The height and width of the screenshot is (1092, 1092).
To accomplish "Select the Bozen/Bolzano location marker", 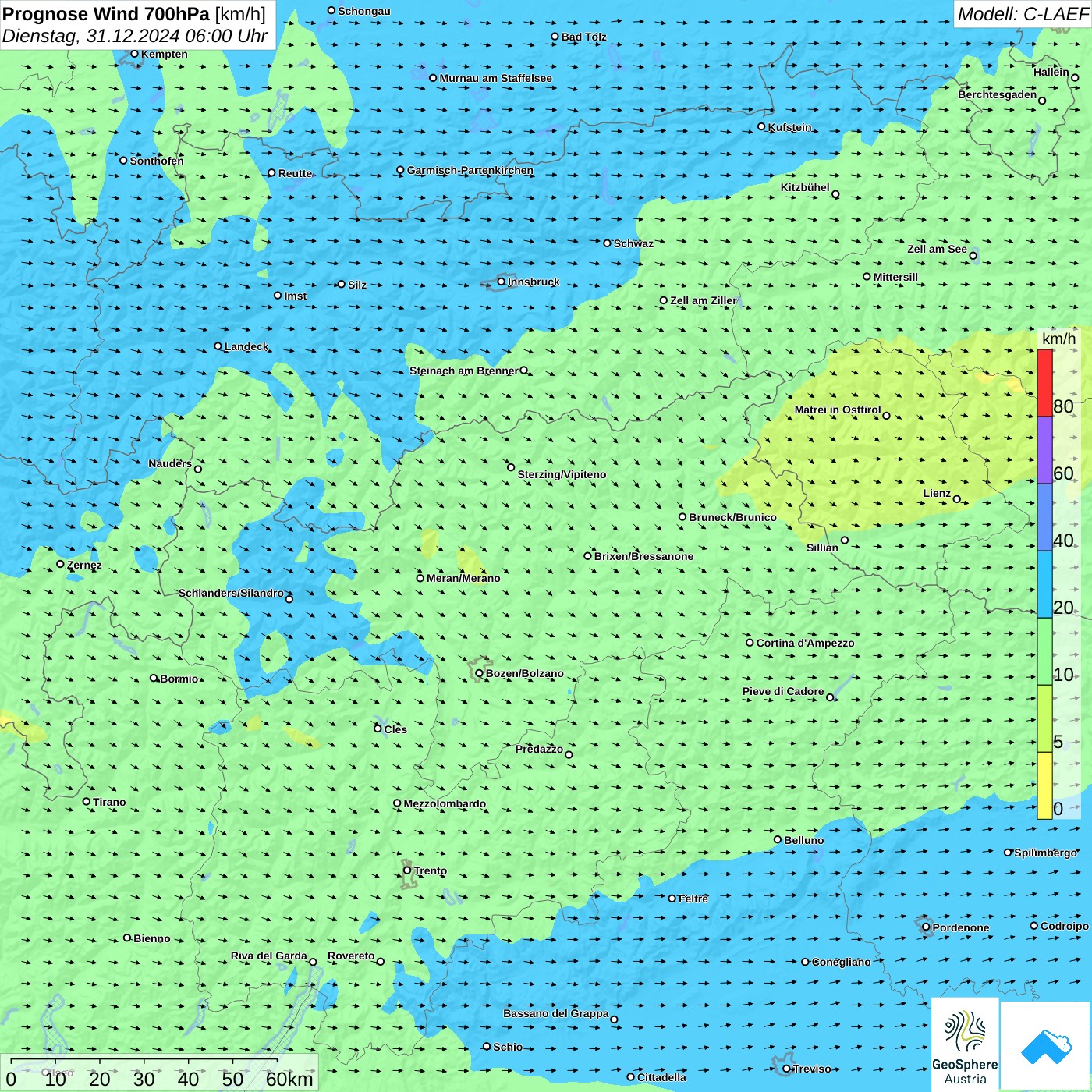I will pos(479,673).
